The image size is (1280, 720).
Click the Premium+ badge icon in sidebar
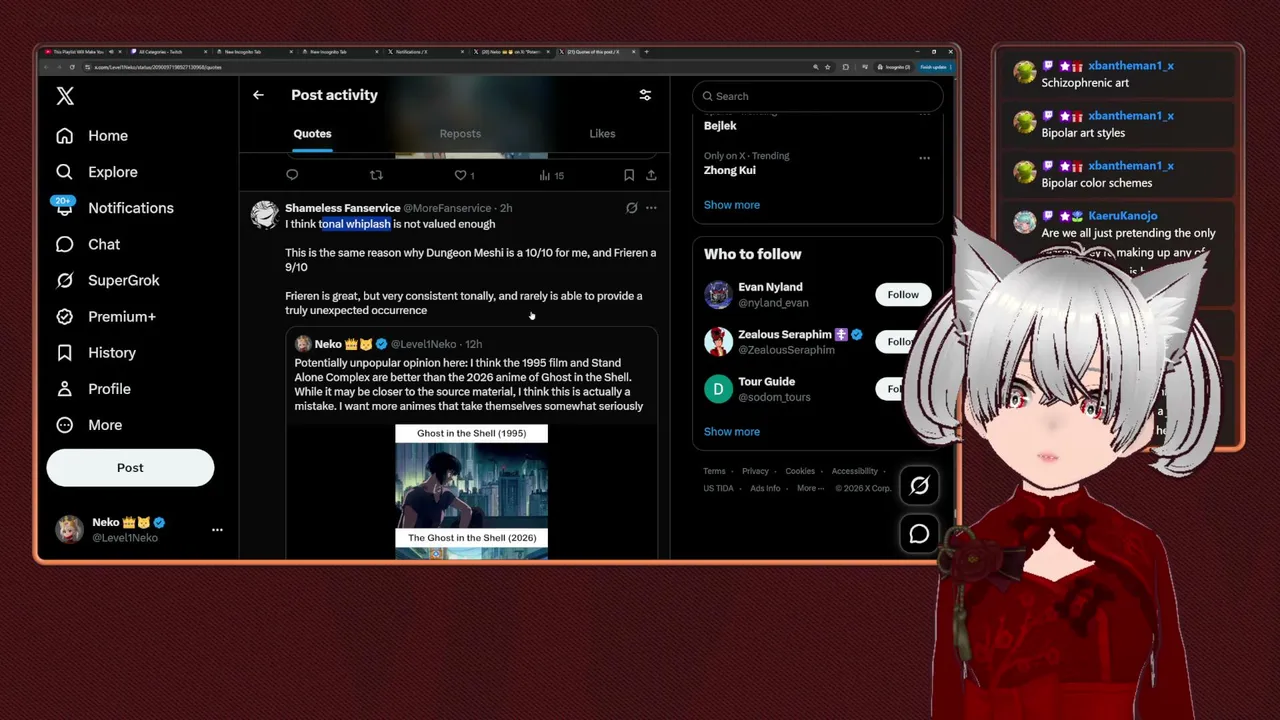(x=65, y=316)
